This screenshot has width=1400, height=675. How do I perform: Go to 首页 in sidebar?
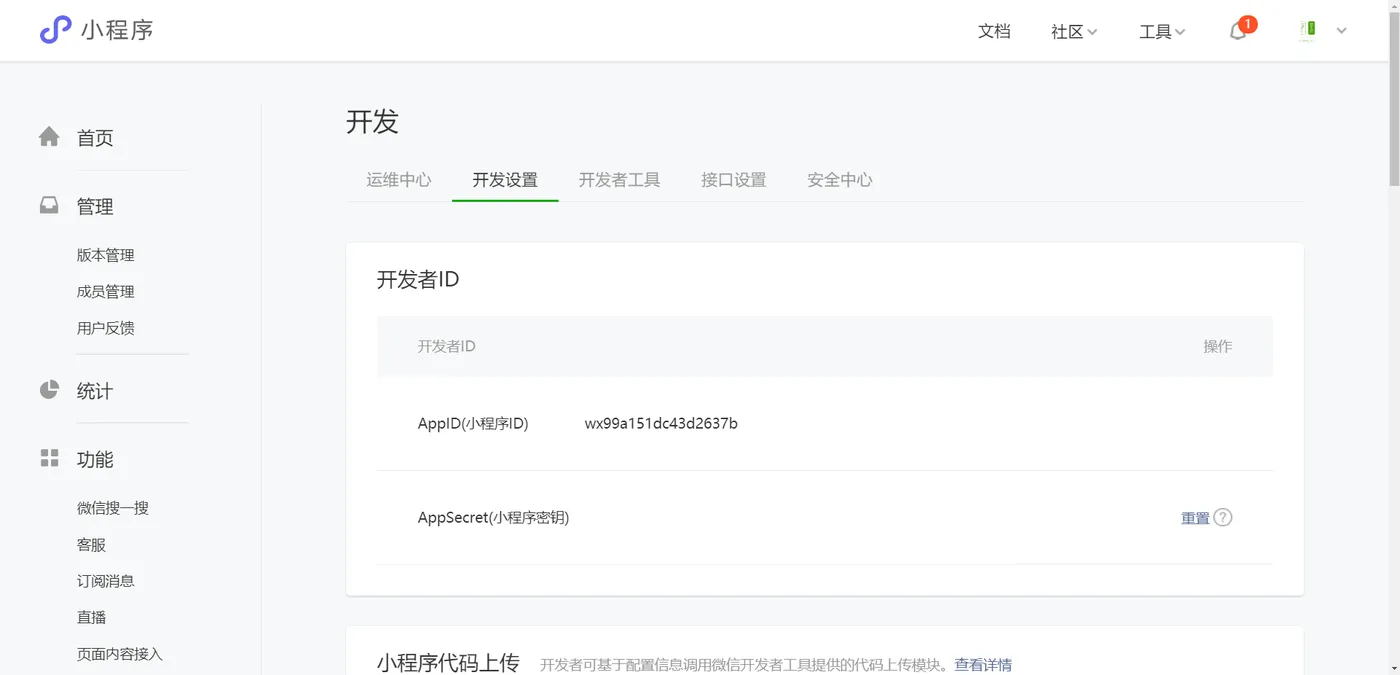click(95, 138)
